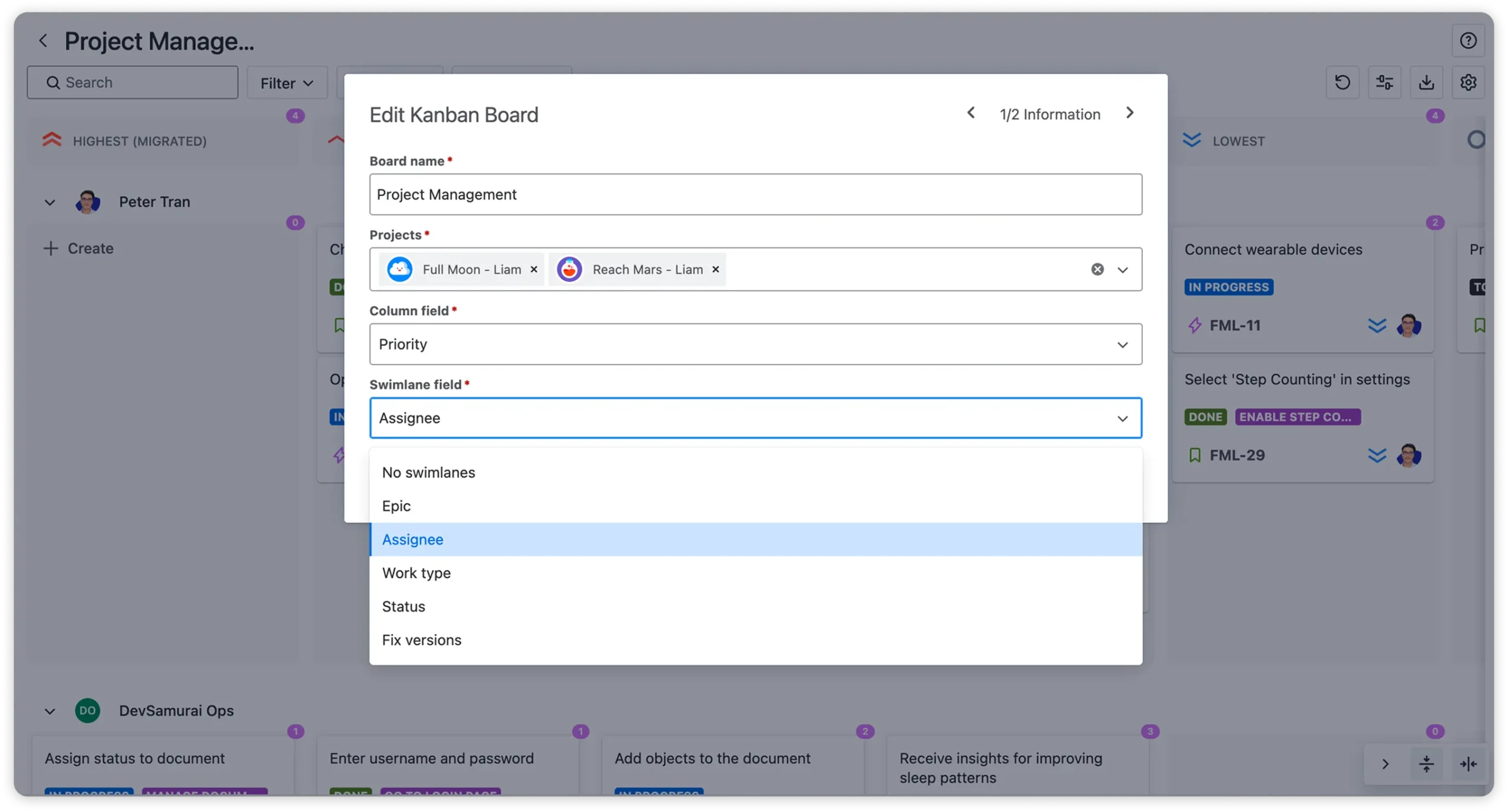The image size is (1508, 812).
Task: Click the Edit Kanban Board dialog title
Action: click(454, 115)
